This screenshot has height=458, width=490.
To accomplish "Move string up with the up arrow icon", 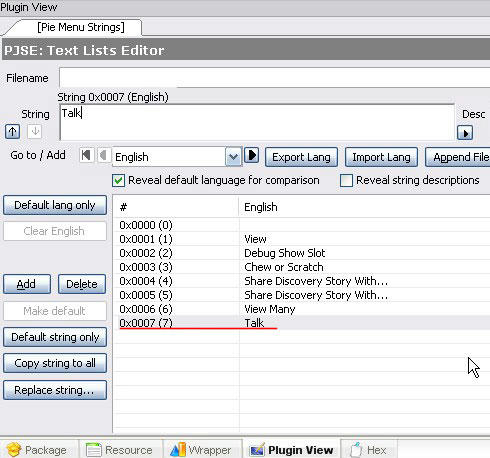I will click(13, 132).
